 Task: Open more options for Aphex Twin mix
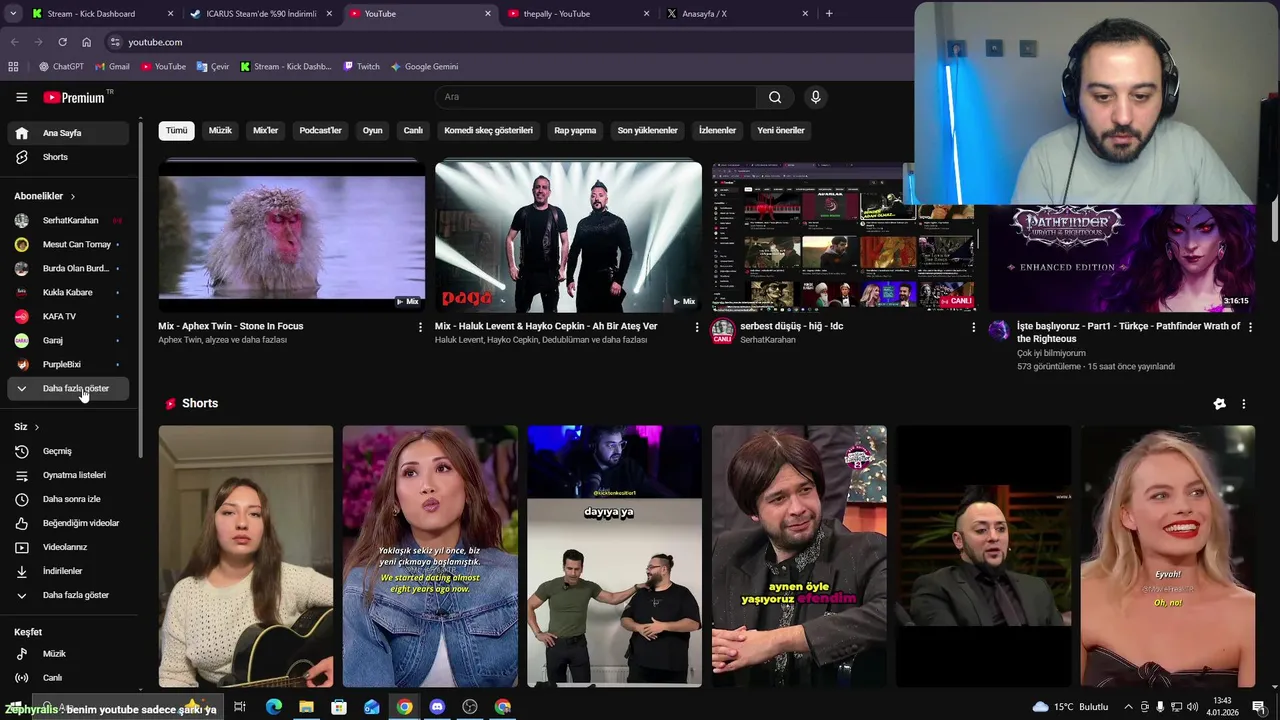(420, 327)
